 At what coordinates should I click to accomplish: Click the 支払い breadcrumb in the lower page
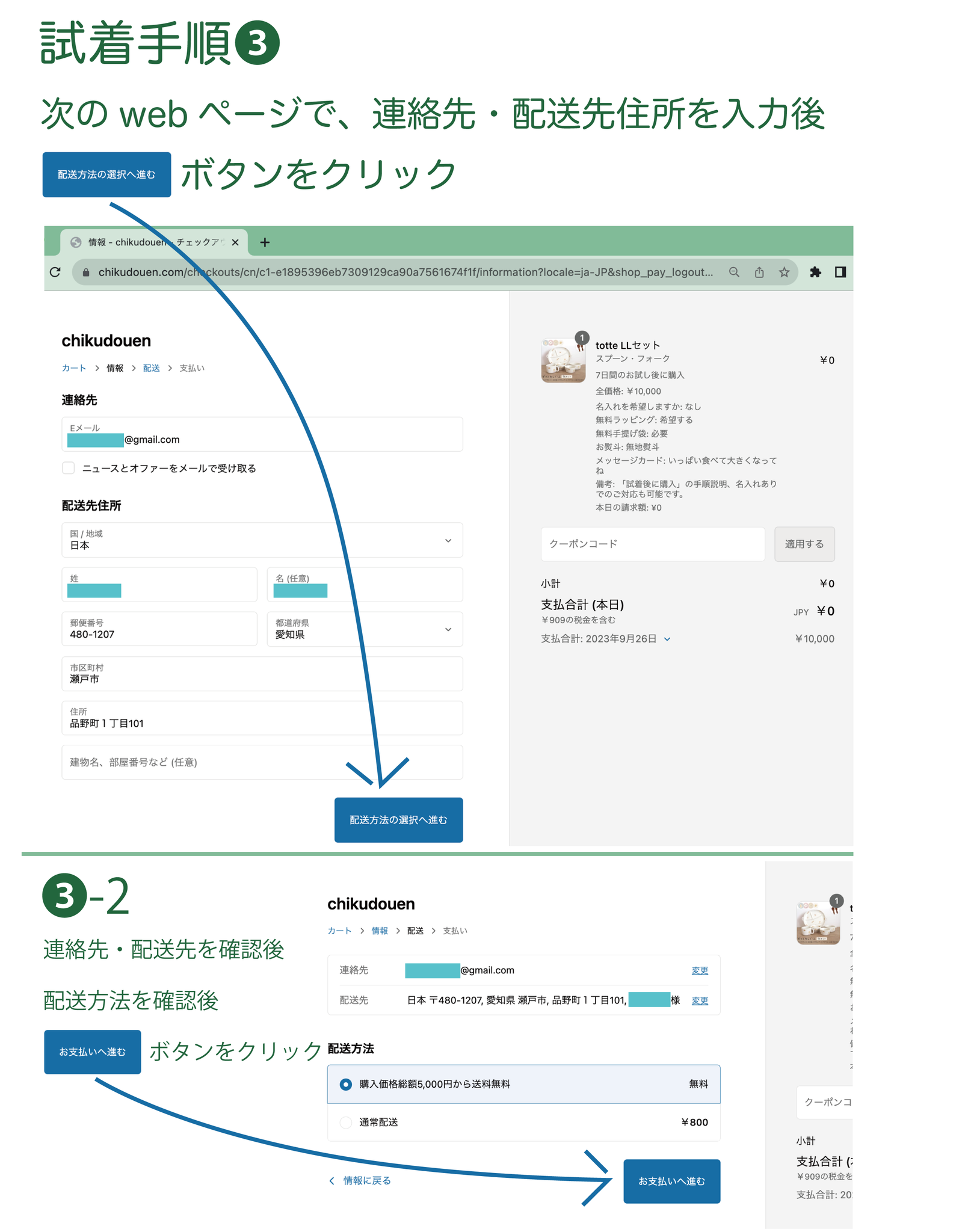[455, 931]
